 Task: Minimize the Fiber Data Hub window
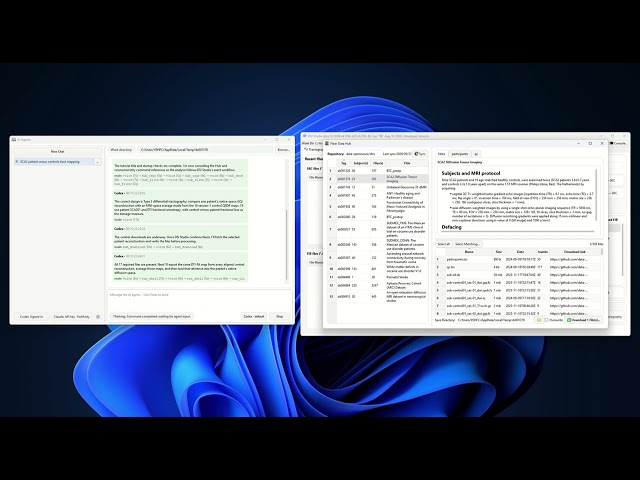pos(578,144)
